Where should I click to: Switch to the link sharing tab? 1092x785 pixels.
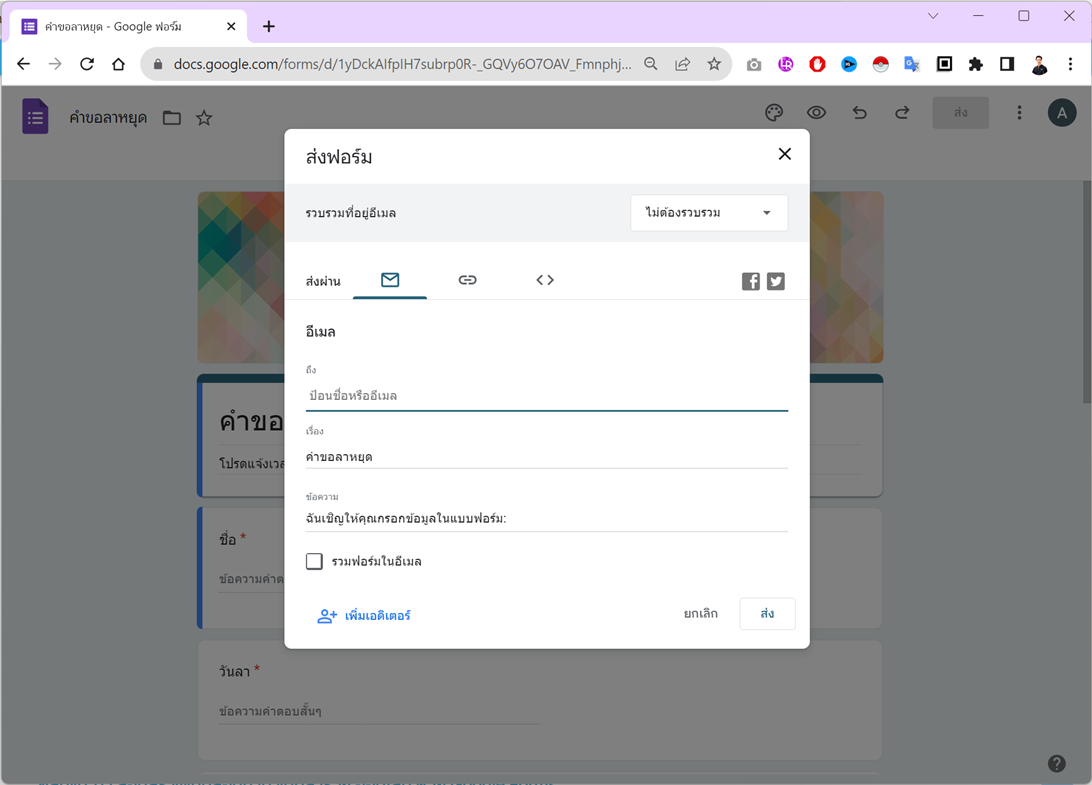point(467,280)
